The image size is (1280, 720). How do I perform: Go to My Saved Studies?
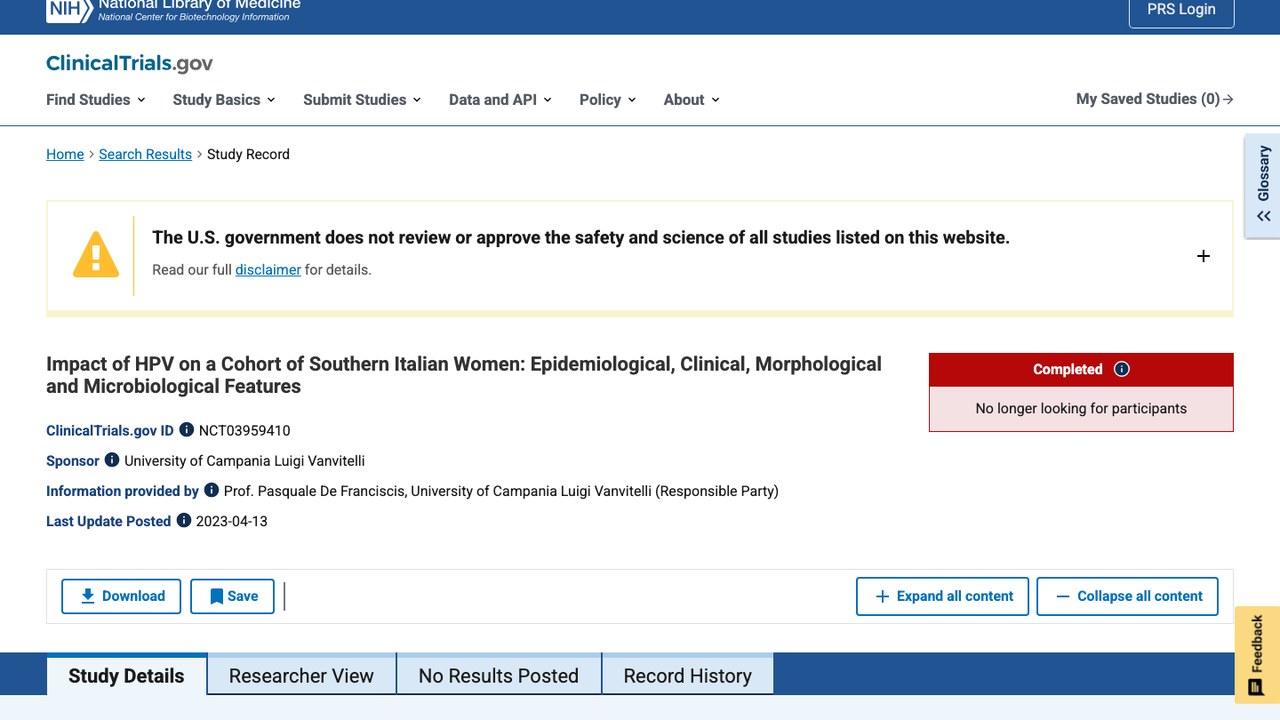coord(1155,99)
